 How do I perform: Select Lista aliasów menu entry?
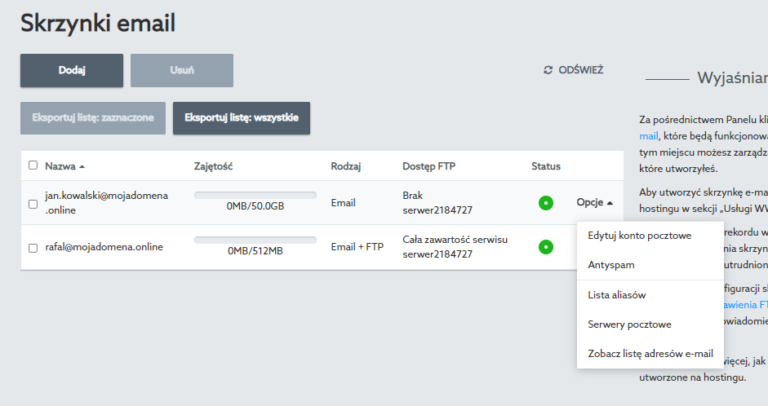pyautogui.click(x=617, y=295)
